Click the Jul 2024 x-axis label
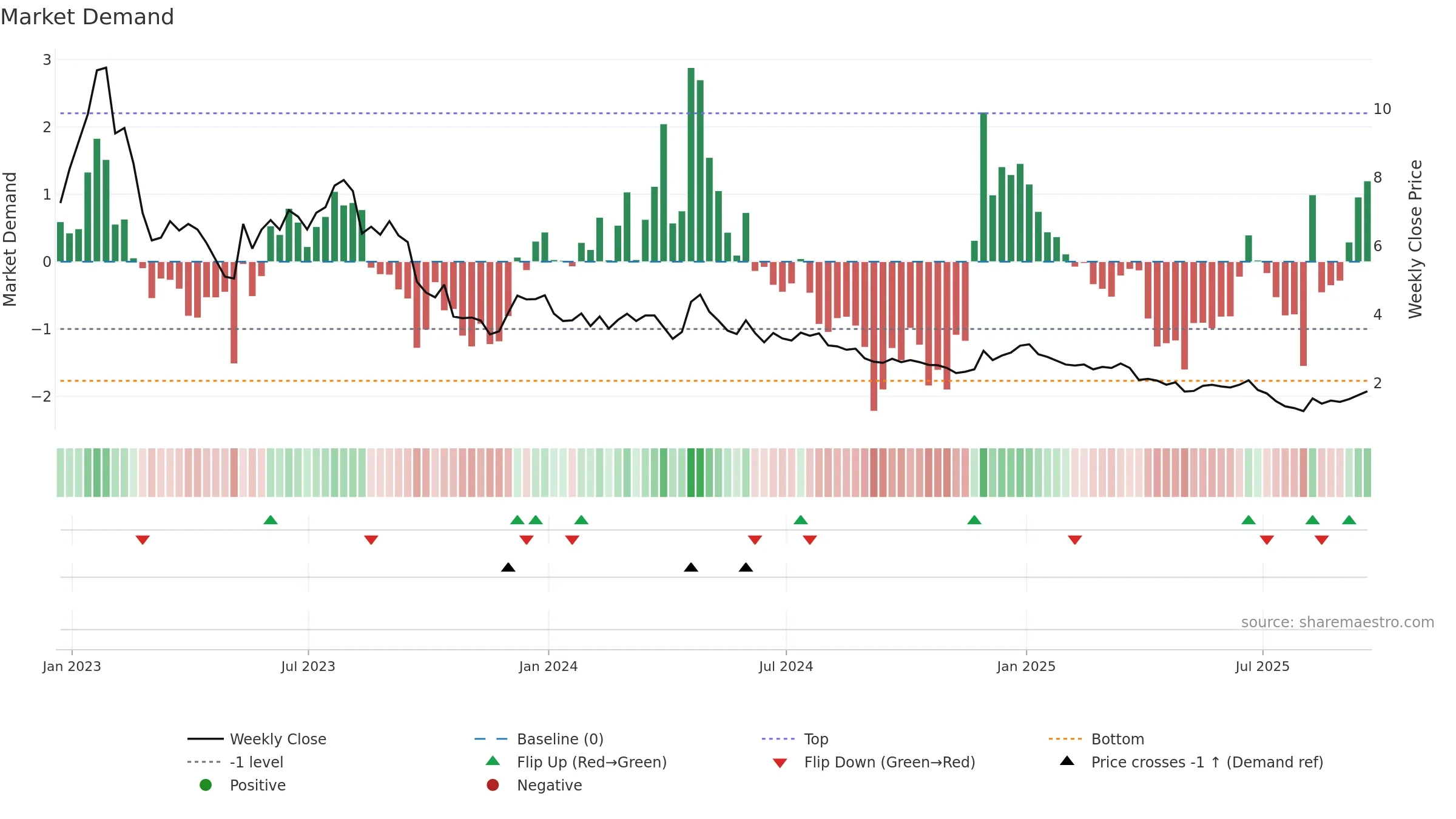The height and width of the screenshot is (819, 1456). coord(786,666)
